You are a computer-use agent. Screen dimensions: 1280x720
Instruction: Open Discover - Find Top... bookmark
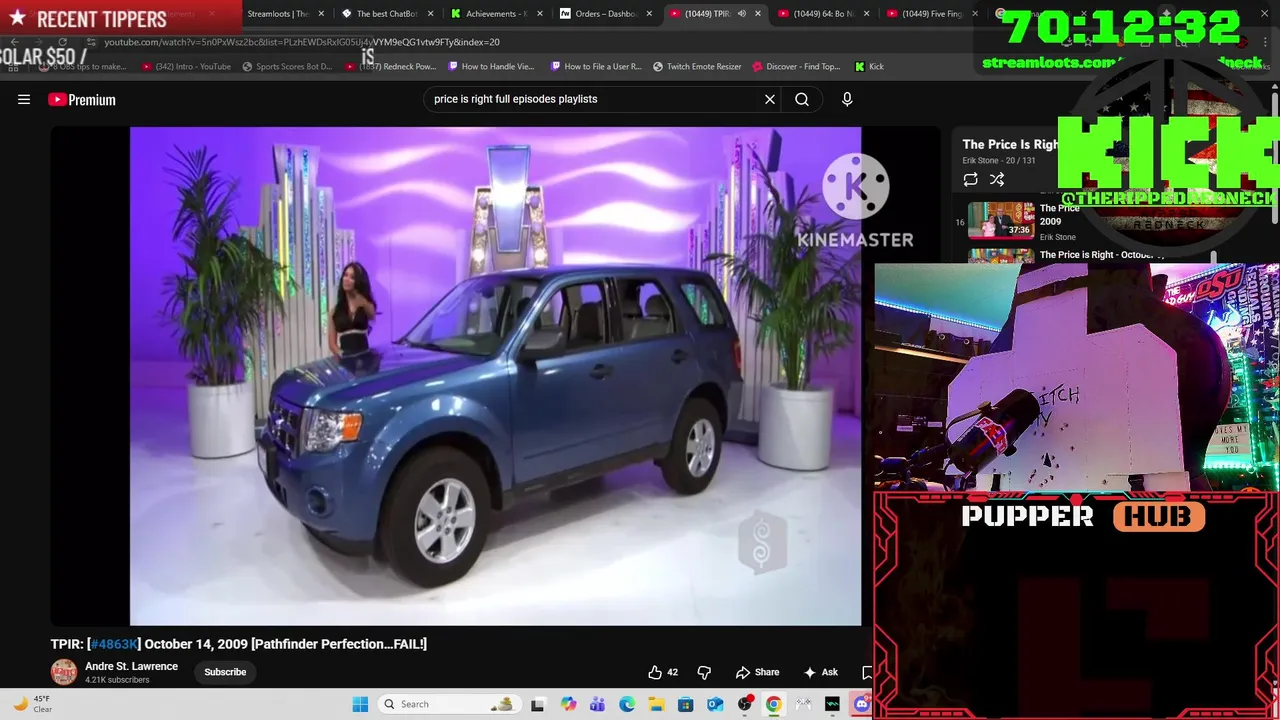(796, 66)
